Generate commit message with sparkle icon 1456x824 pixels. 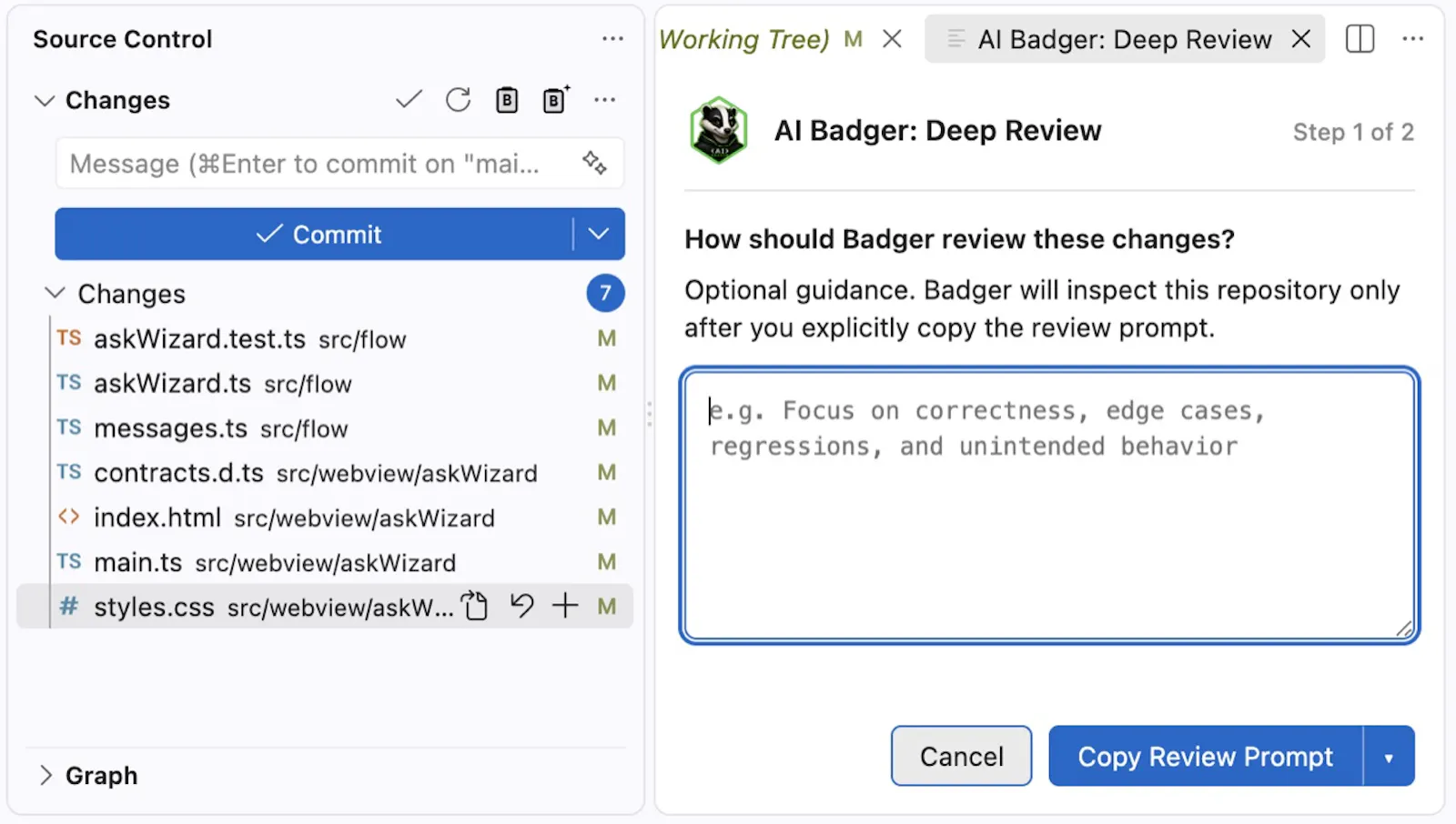coord(594,163)
